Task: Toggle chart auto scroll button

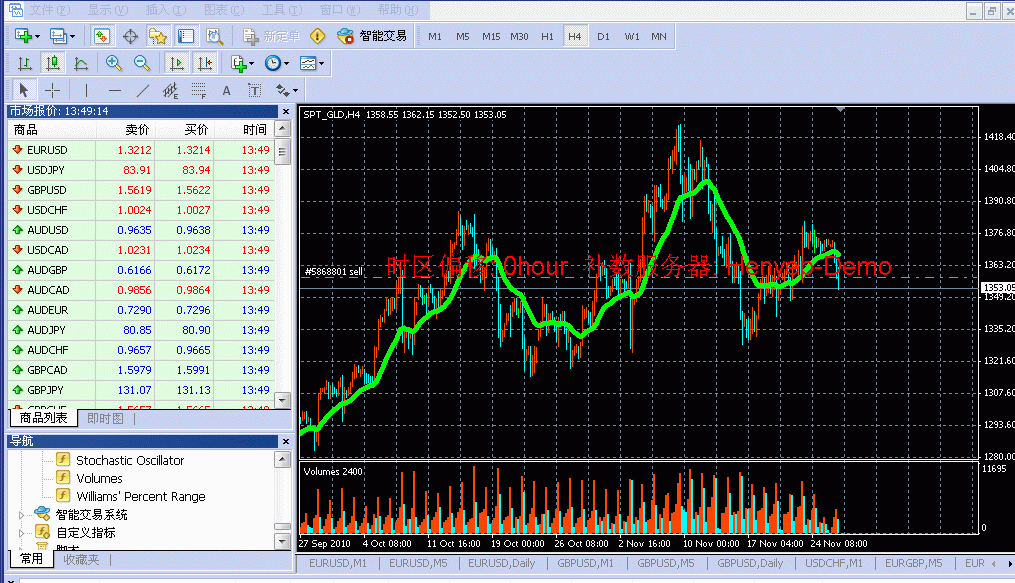Action: 177,63
